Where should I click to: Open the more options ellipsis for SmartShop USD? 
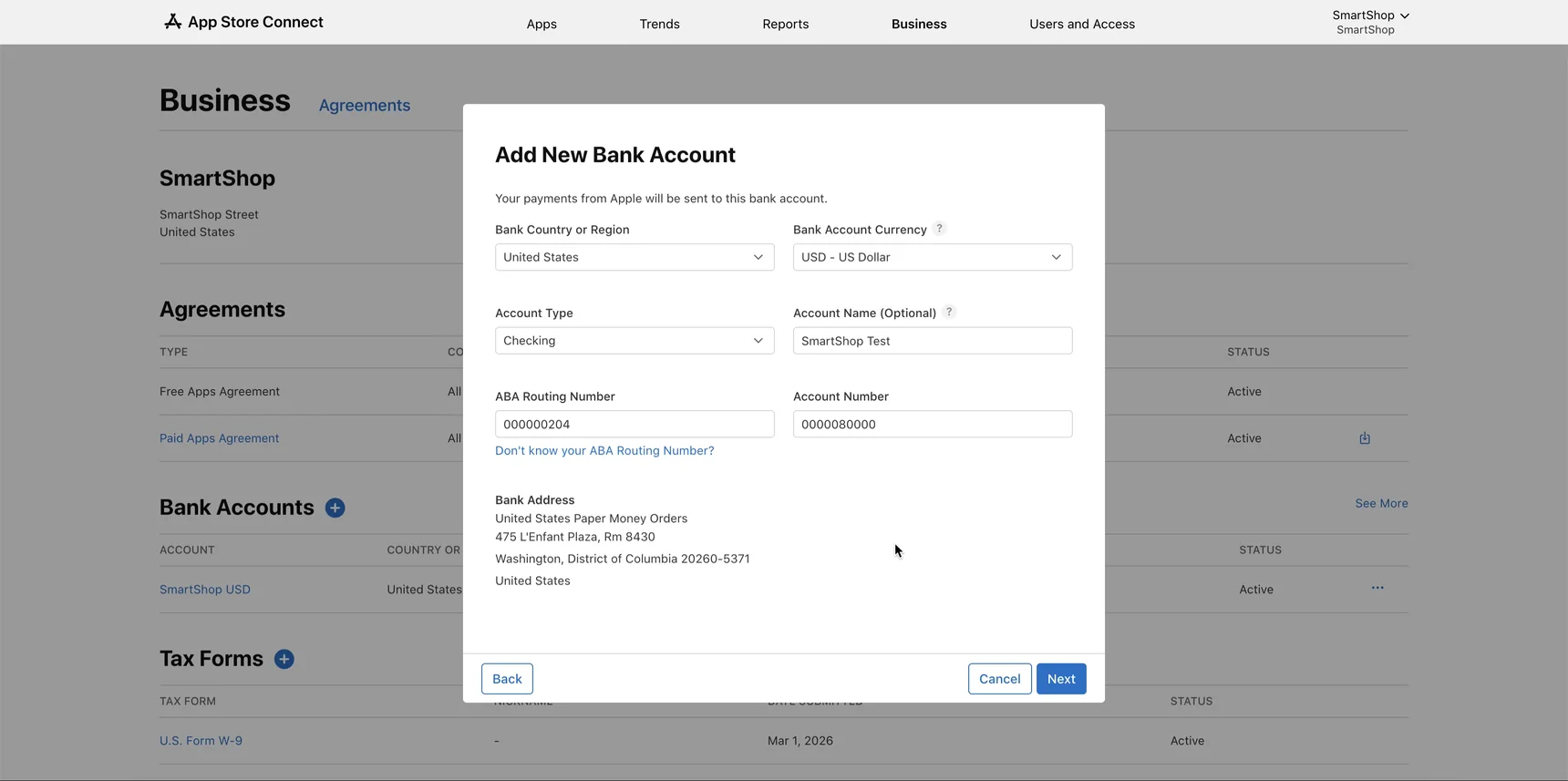point(1377,588)
